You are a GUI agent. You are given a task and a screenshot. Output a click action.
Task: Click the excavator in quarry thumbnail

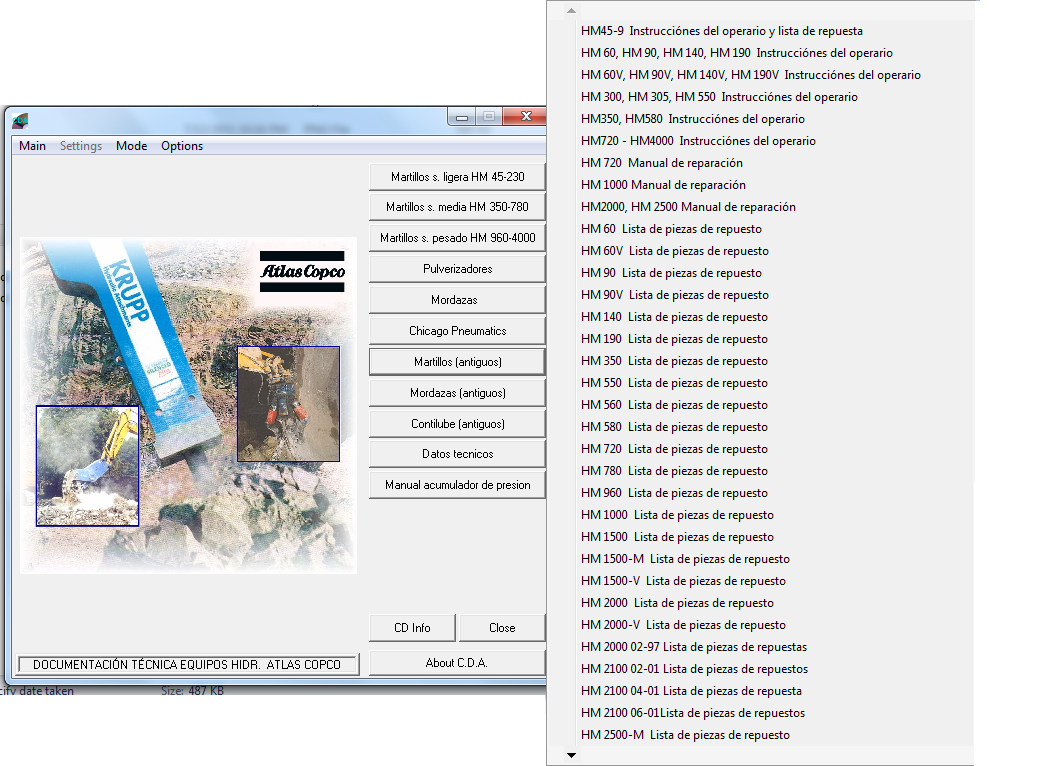click(x=88, y=466)
